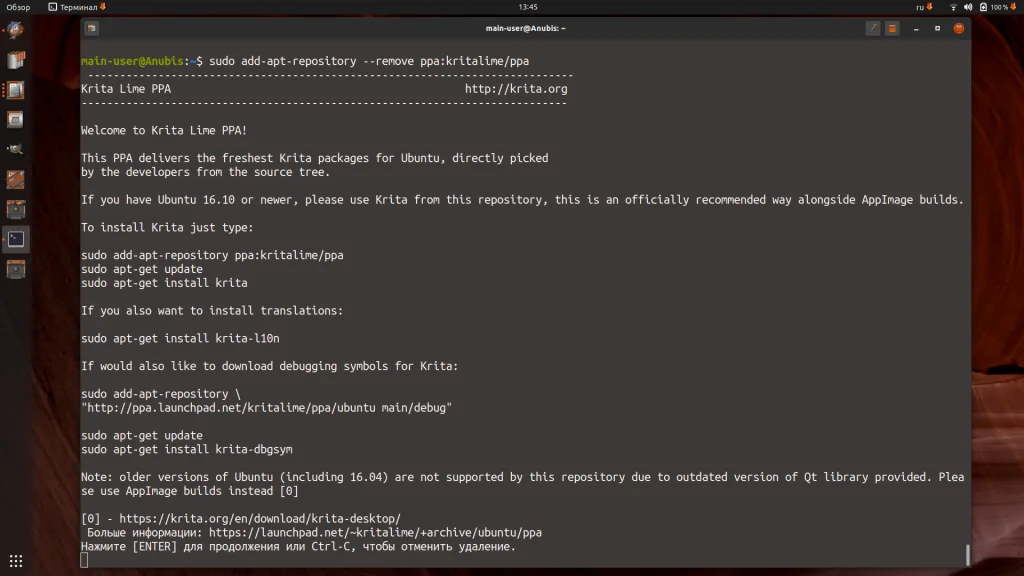Screen dimensions: 1024x576
Task: Follow the krita.org/en/download/krita-desktop link
Action: click(260, 519)
